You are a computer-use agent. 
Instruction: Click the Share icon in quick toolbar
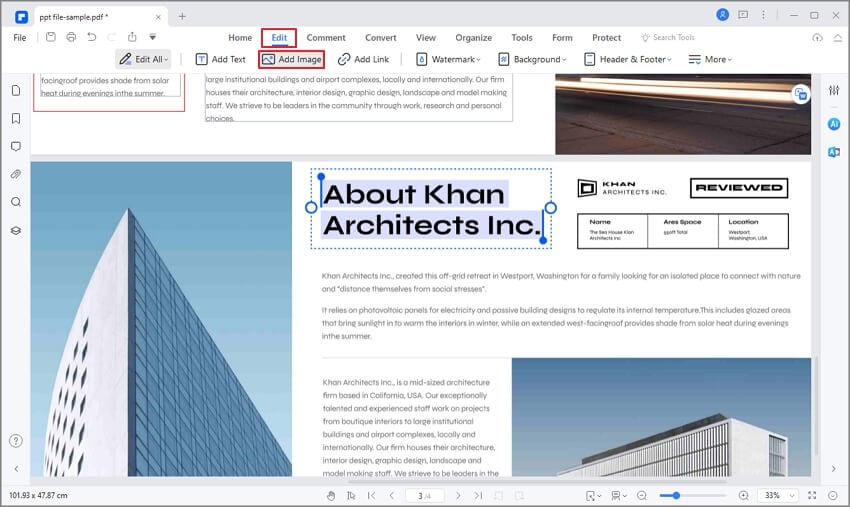[x=132, y=37]
